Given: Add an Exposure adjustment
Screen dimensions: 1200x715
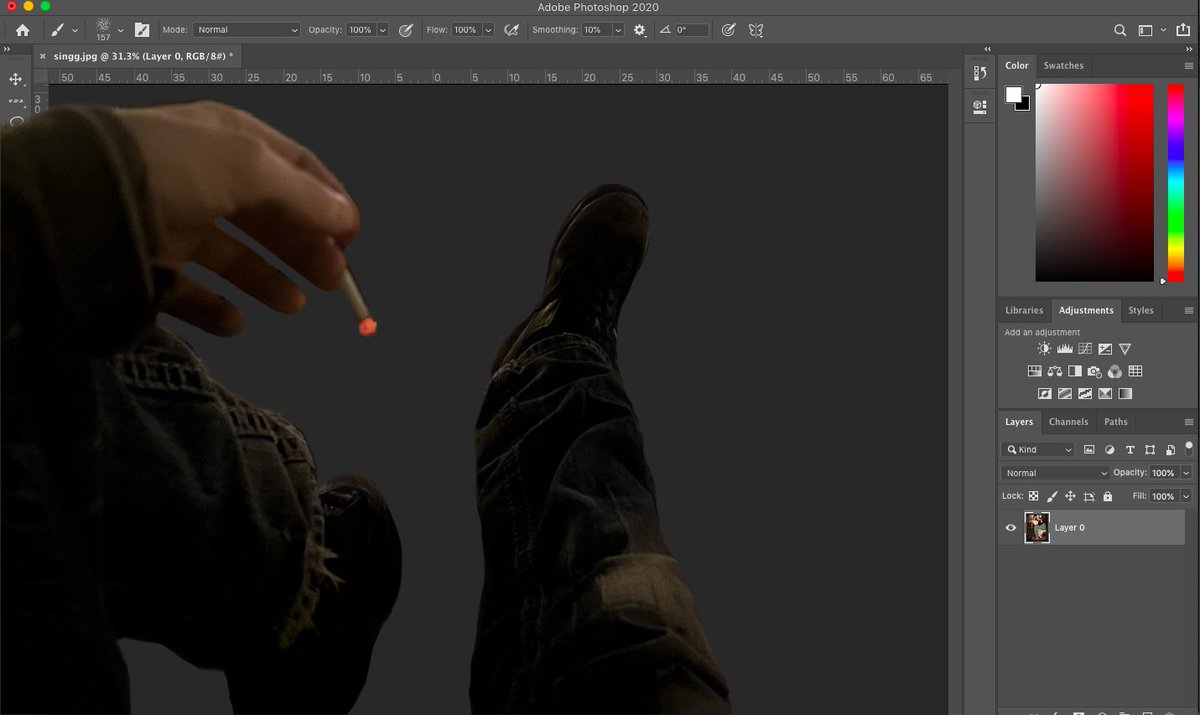Looking at the screenshot, I should click(1104, 349).
